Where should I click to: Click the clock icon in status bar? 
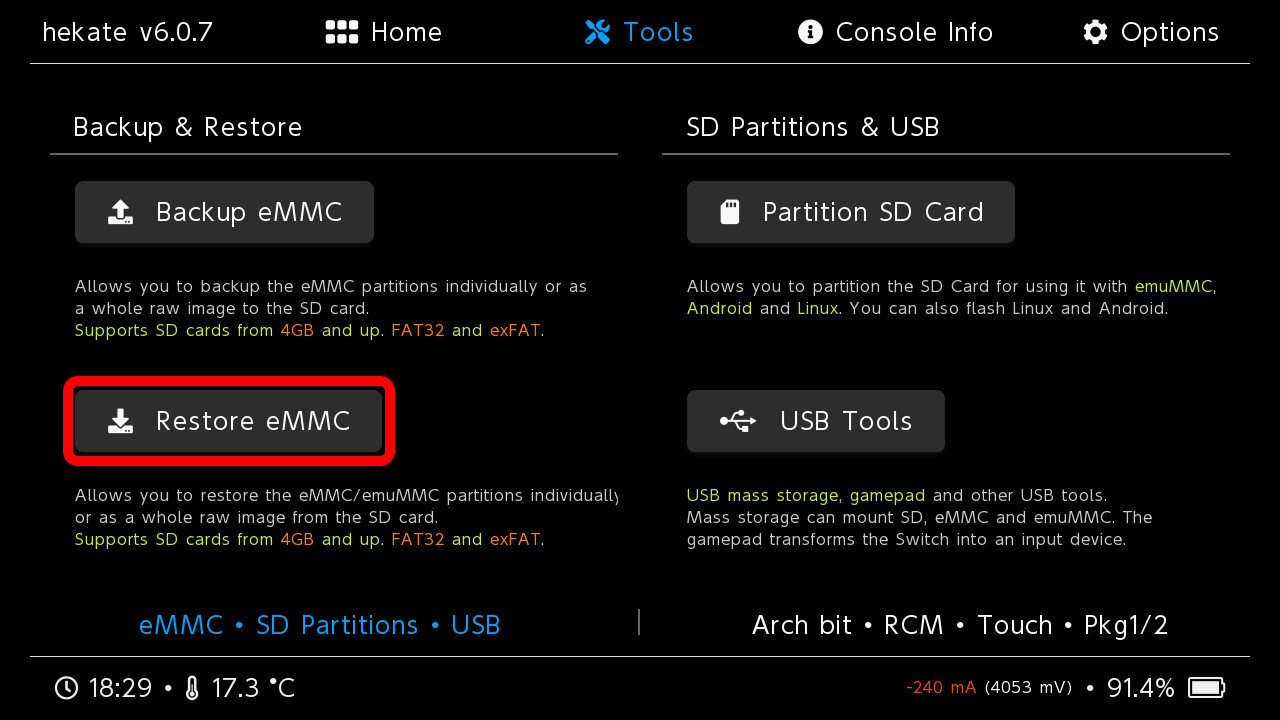click(66, 688)
